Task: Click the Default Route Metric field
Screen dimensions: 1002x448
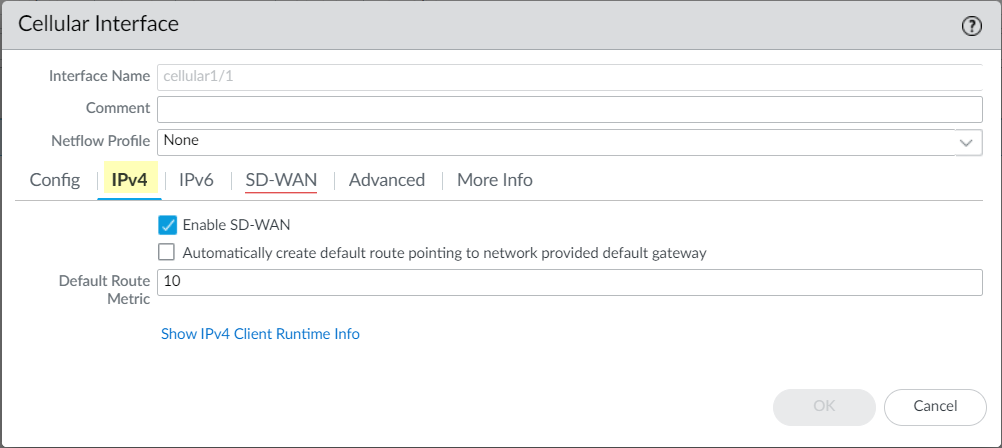Action: 570,283
